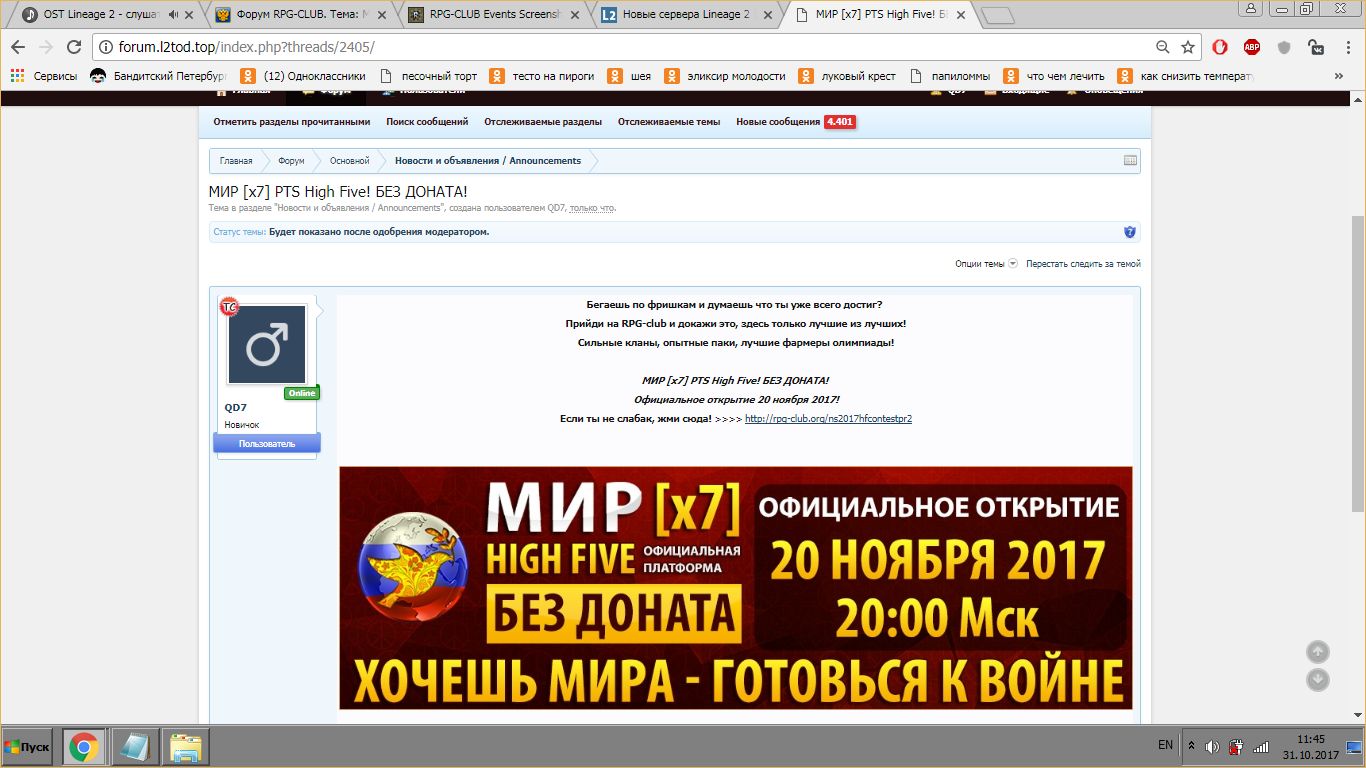Go to Основной in breadcrumb

point(350,161)
